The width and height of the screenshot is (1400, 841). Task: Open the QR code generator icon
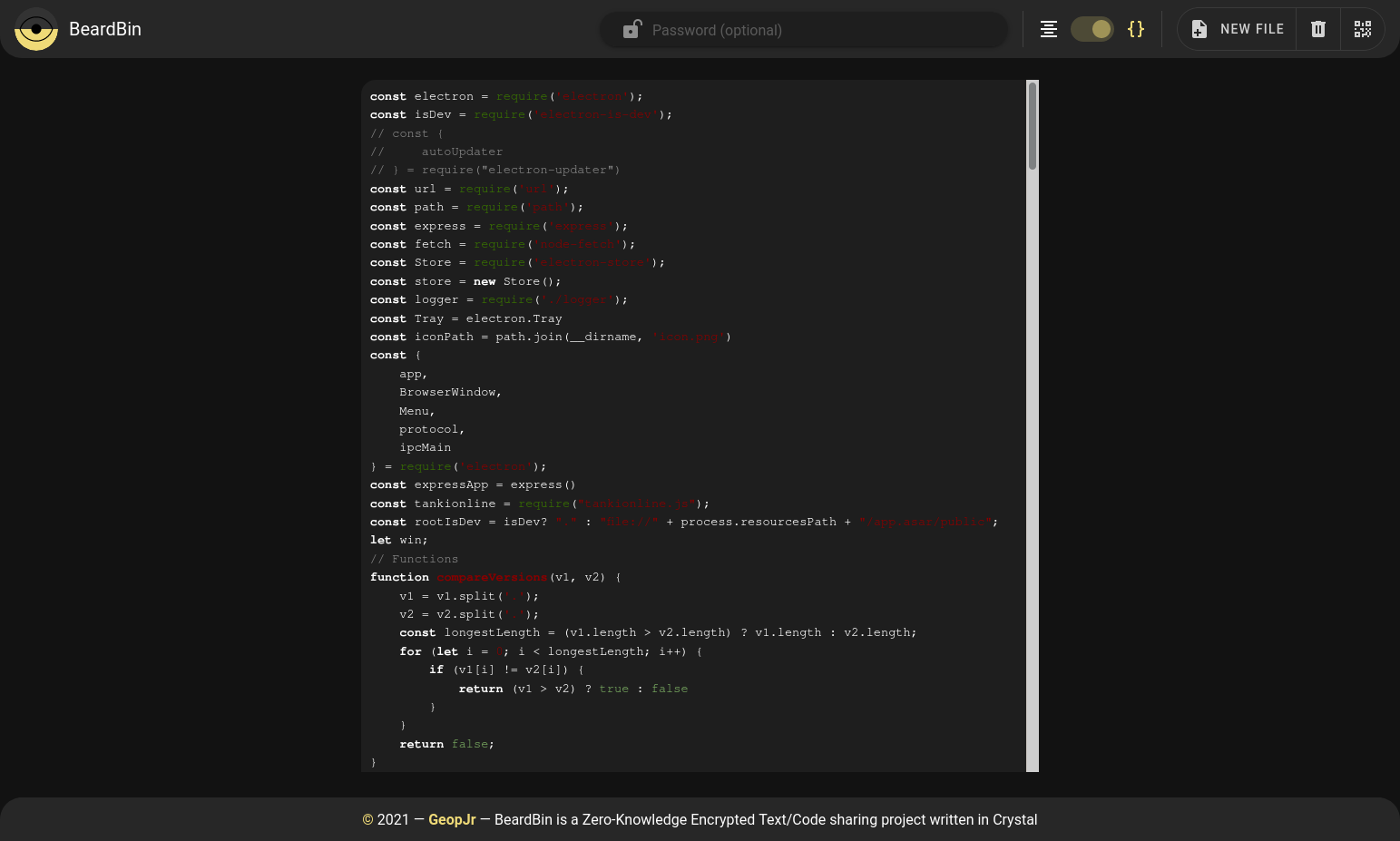1362,29
